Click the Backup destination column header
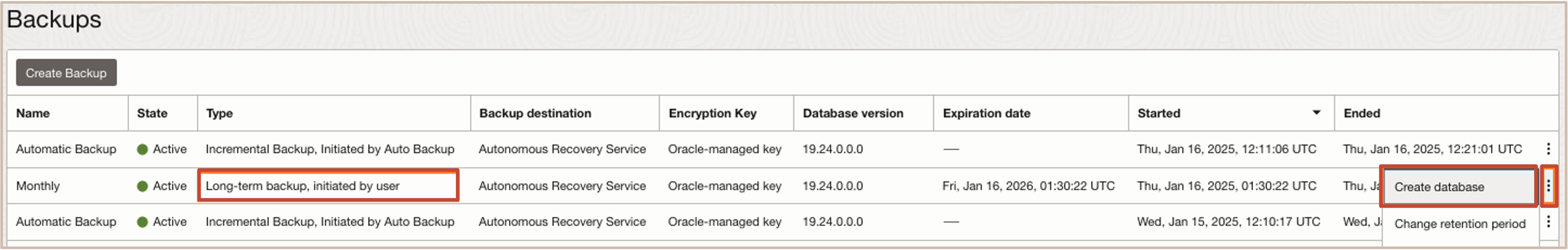The height and width of the screenshot is (250, 1568). click(535, 113)
